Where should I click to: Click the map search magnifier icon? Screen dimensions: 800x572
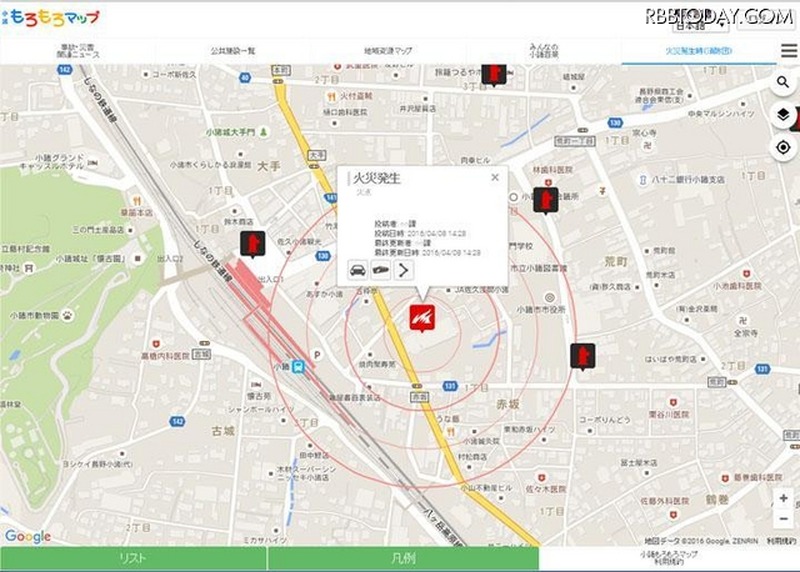[x=784, y=82]
